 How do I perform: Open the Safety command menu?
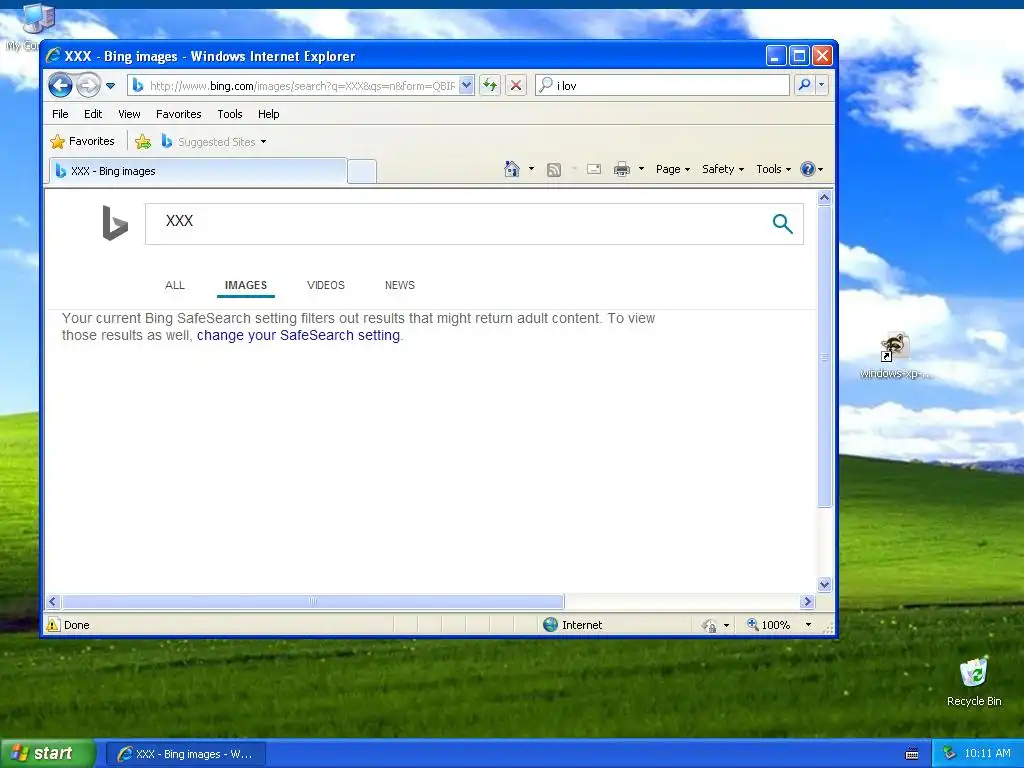[x=723, y=169]
